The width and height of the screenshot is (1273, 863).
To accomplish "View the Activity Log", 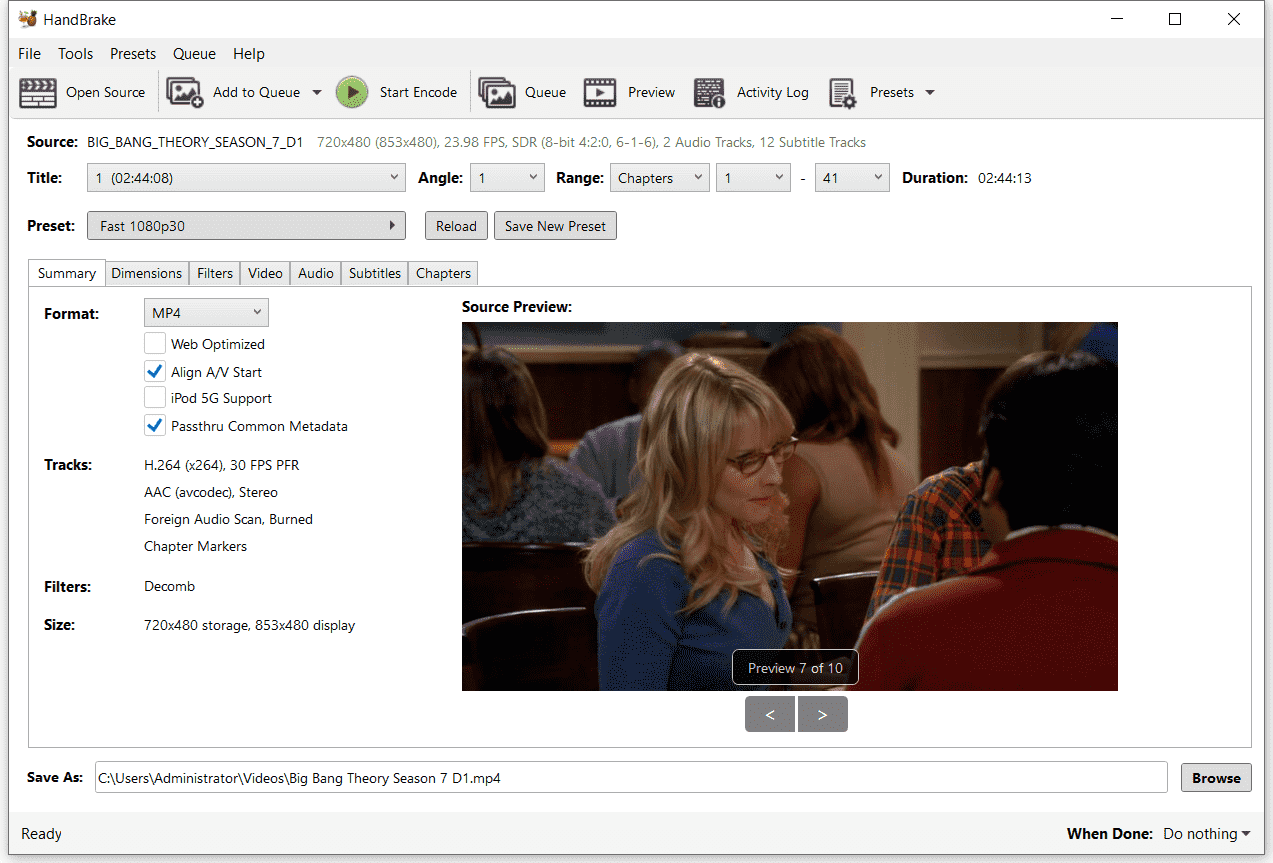I will [x=751, y=92].
